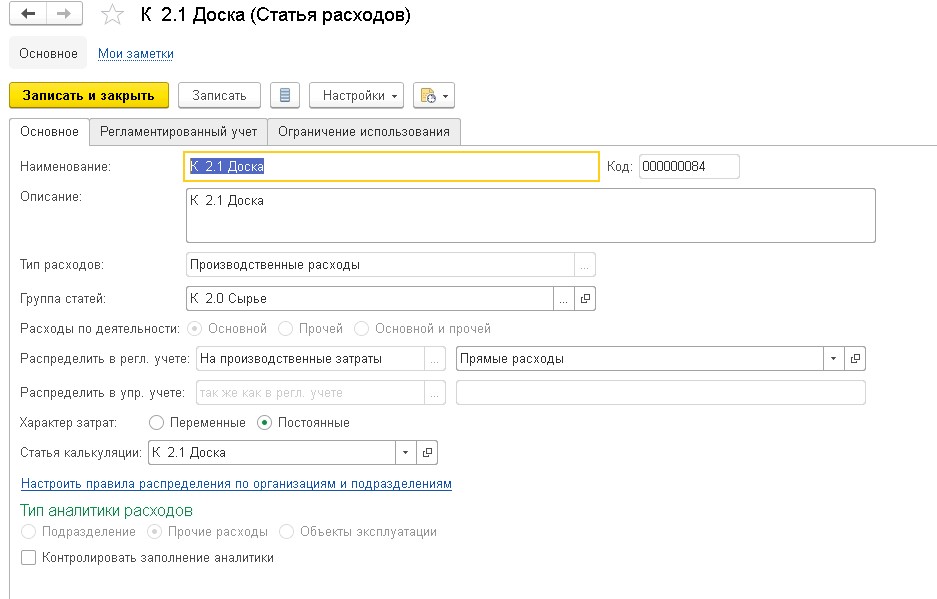Expand Прямые расходы dropdown arrow
The width and height of the screenshot is (937, 599).
(x=833, y=358)
